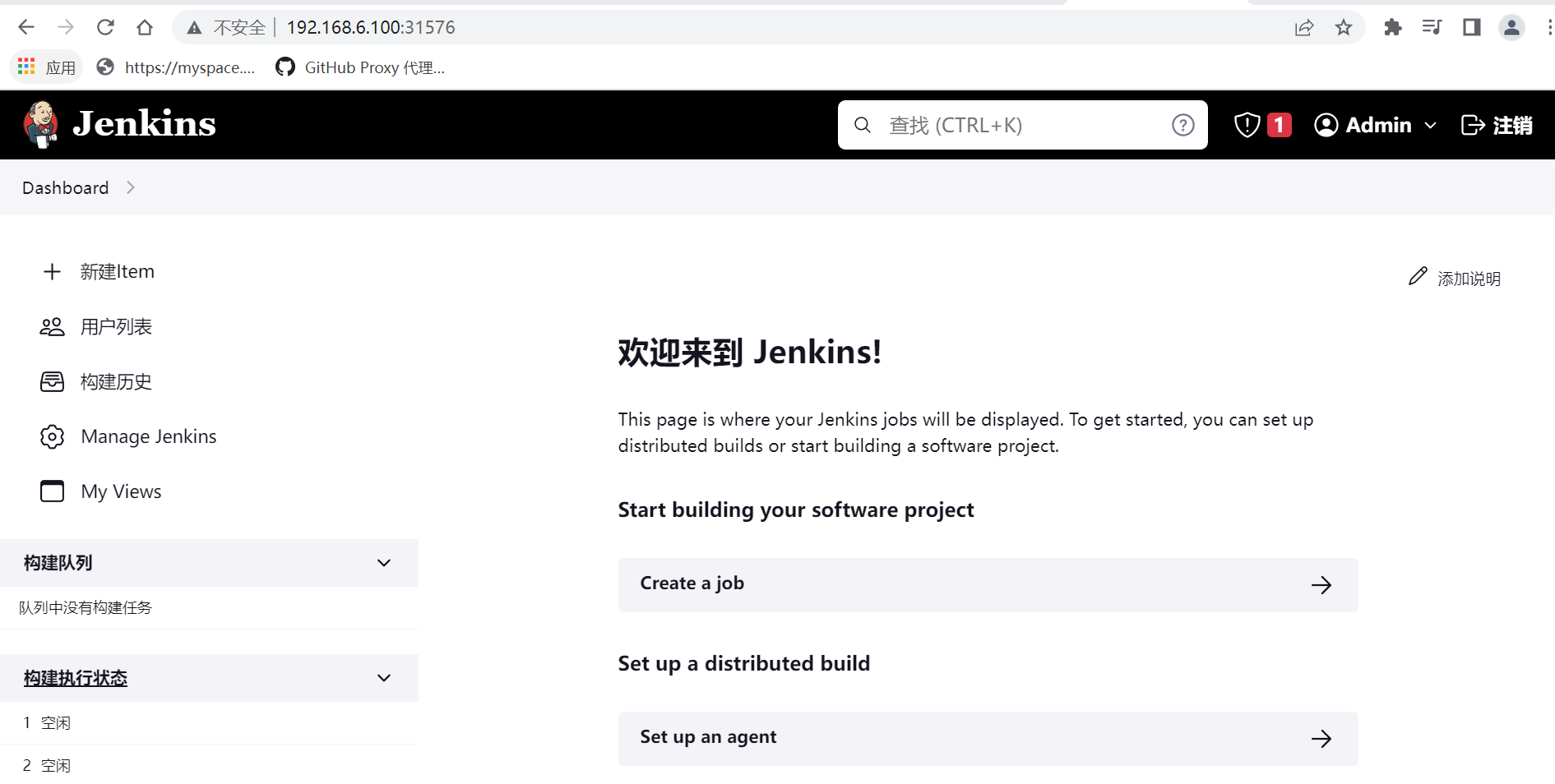Click the inbox icon beside 构建历史

click(52, 381)
